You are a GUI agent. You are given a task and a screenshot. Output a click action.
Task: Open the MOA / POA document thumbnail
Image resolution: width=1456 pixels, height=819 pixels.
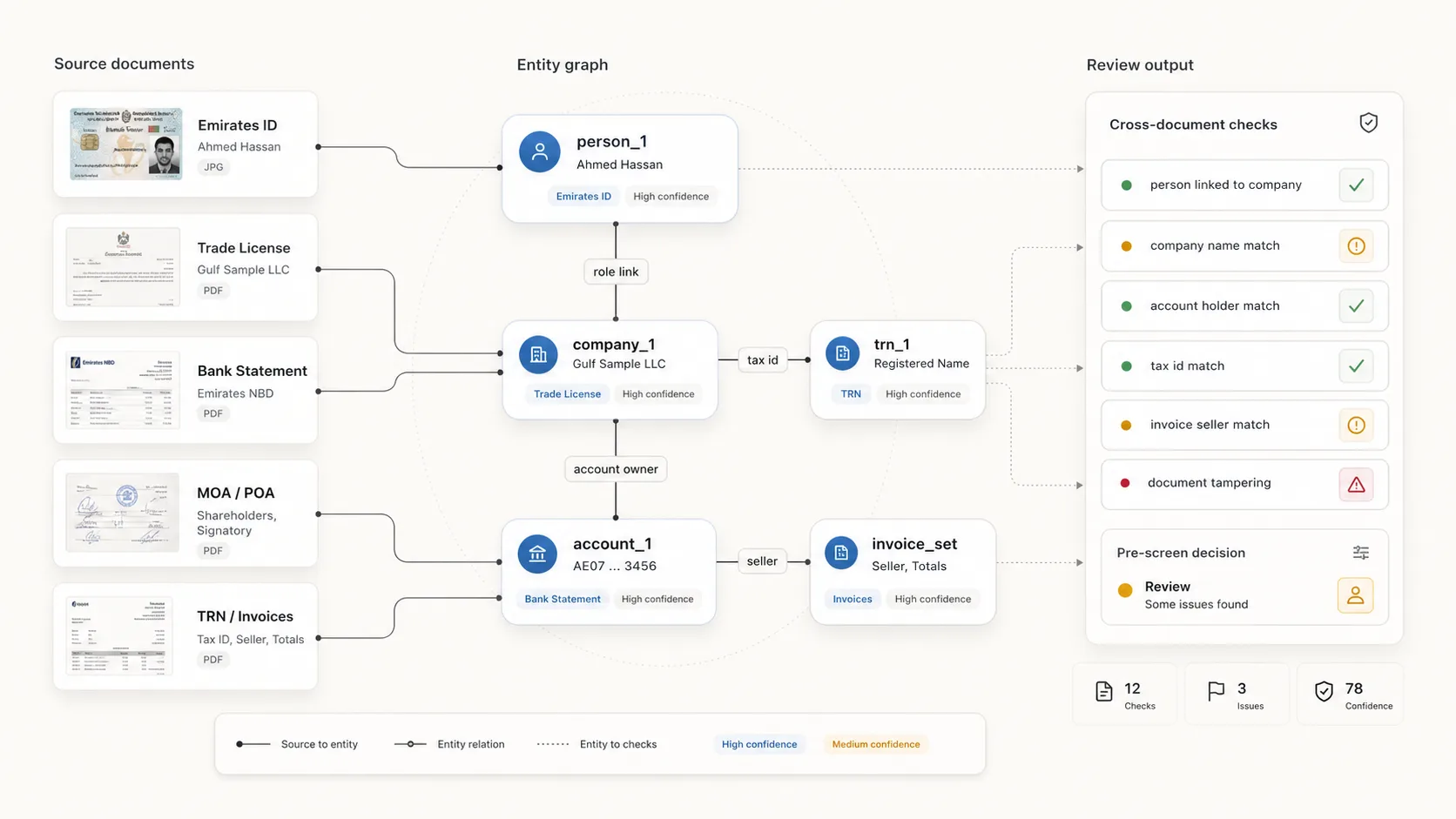pyautogui.click(x=123, y=513)
